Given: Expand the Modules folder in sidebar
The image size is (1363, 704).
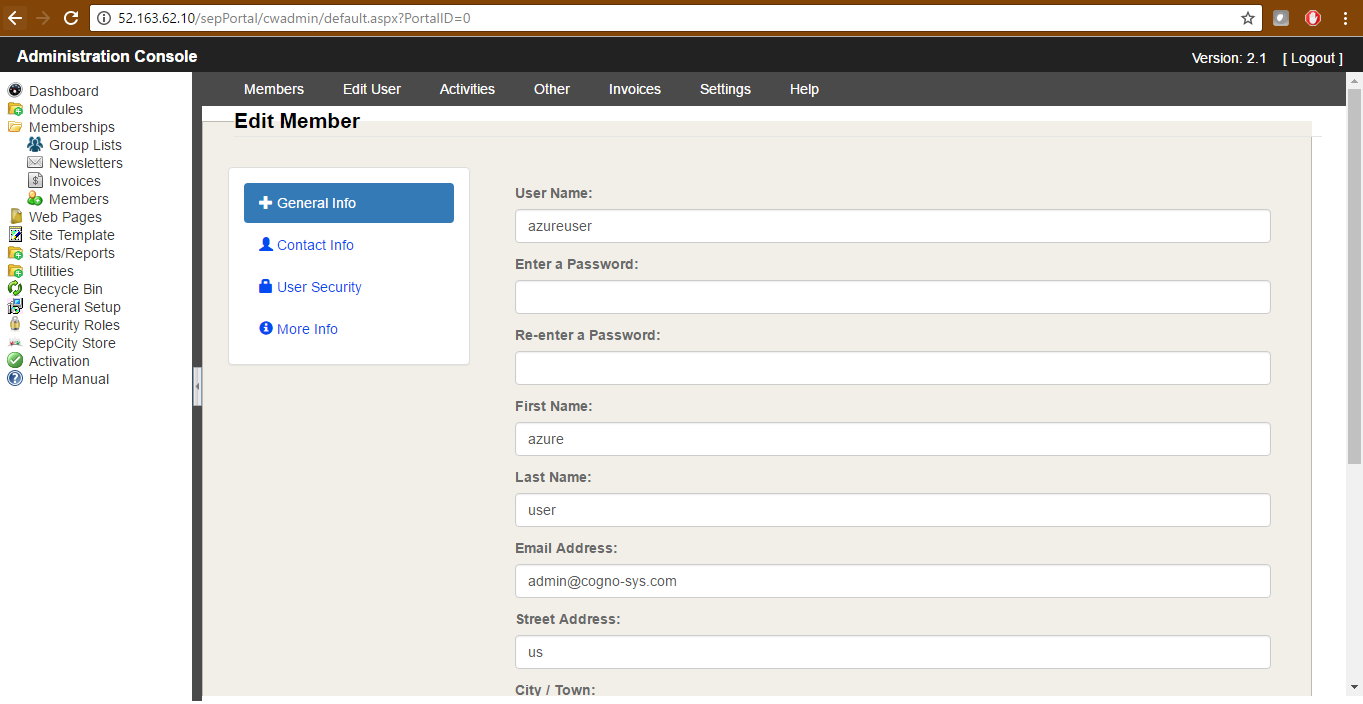Looking at the screenshot, I should 15,109.
